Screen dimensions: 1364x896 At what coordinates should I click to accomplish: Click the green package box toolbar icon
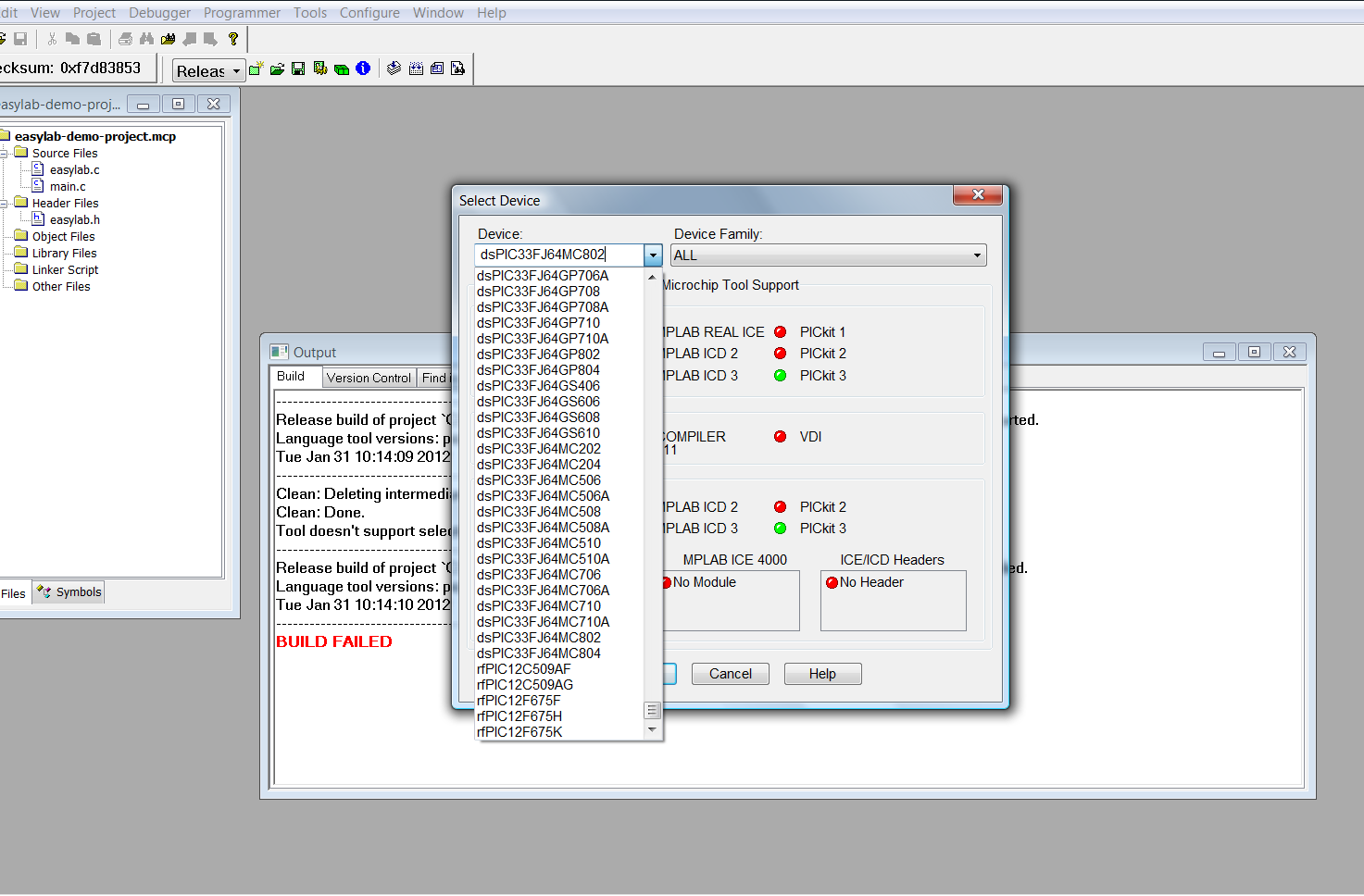pos(342,68)
